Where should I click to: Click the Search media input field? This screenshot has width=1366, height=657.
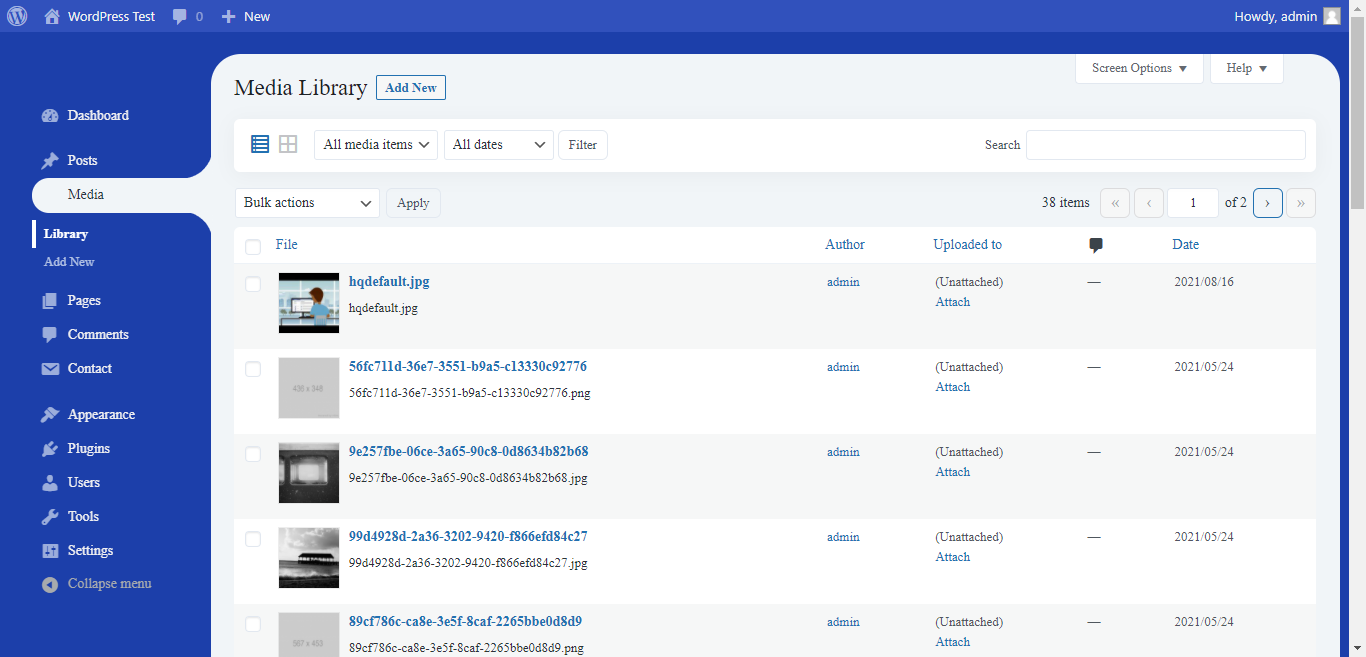(1166, 145)
